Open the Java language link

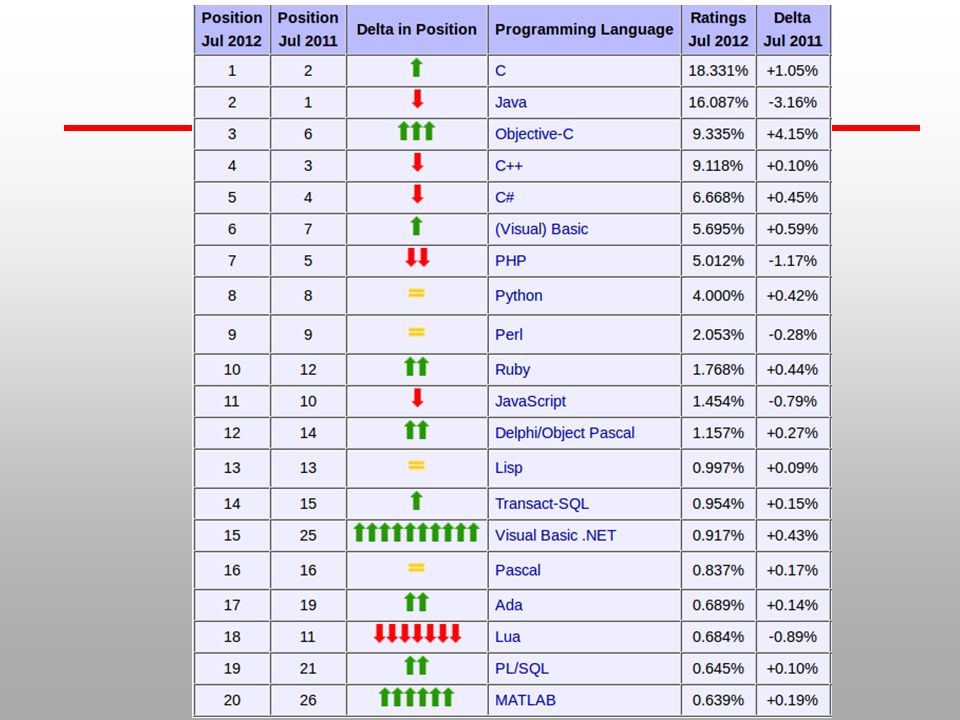pos(511,102)
